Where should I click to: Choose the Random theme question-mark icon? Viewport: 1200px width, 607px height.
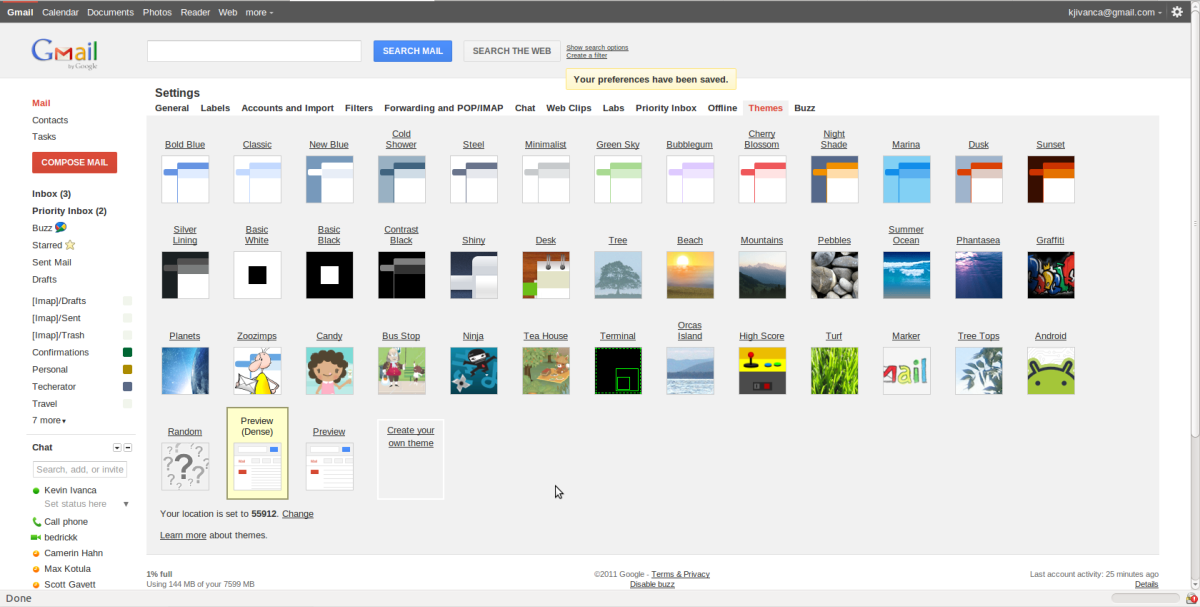pos(185,467)
